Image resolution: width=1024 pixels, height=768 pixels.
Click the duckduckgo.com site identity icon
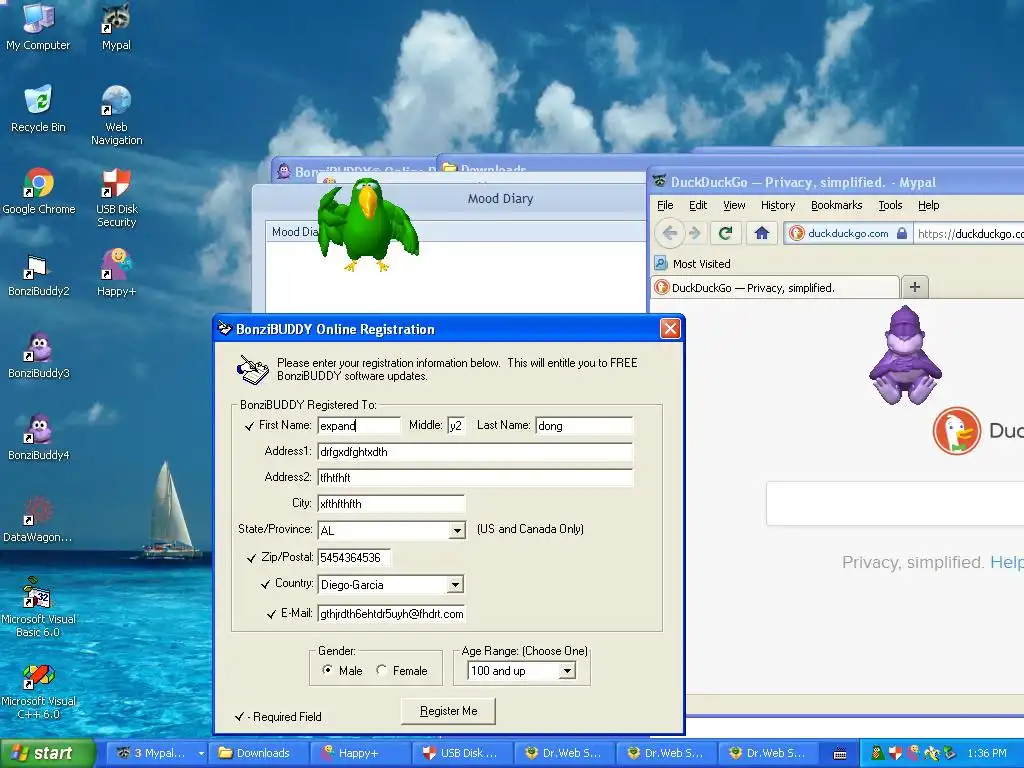(x=795, y=233)
